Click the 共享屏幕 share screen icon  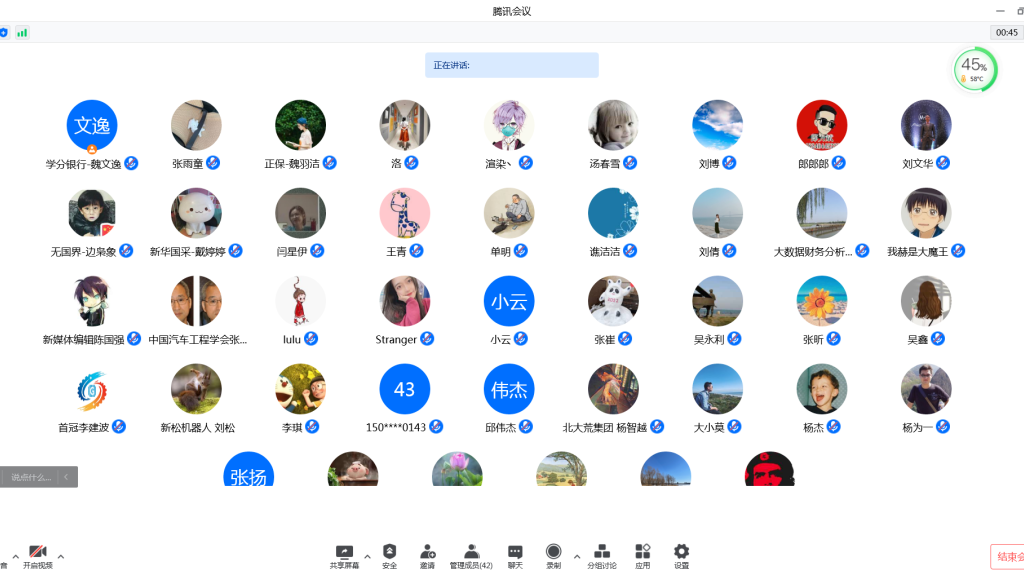[344, 552]
